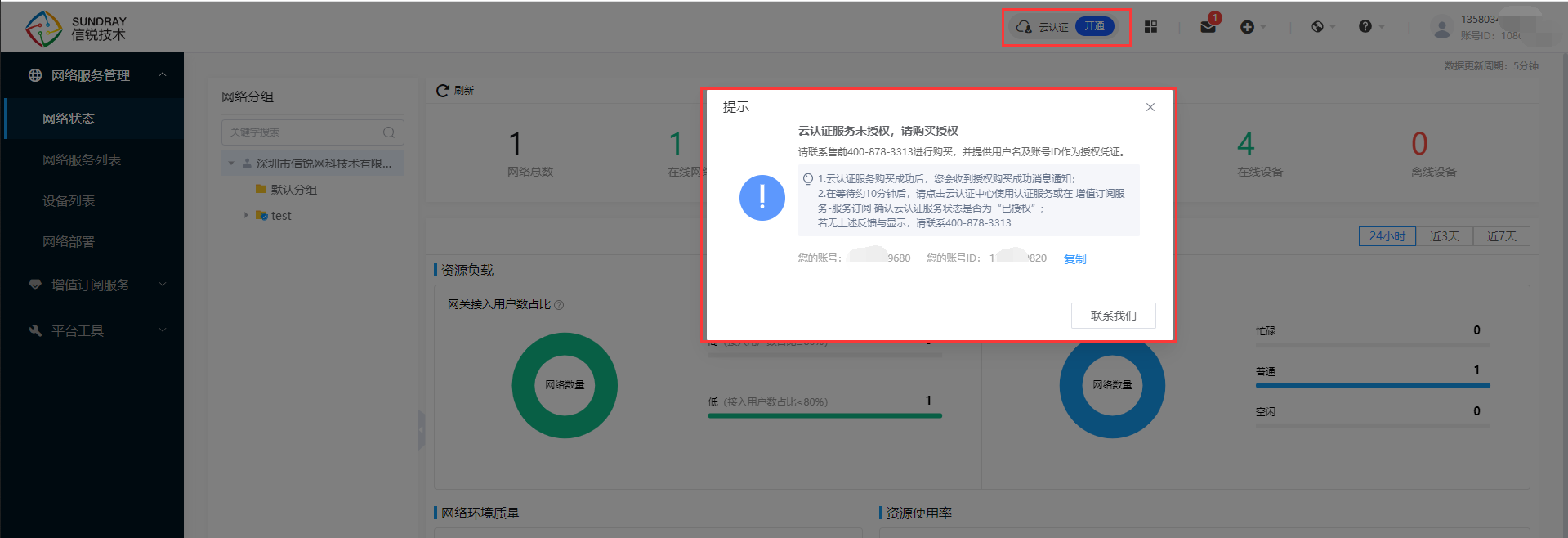This screenshot has width=1568, height=538.
Task: Open the globe language icon
Action: (x=1317, y=27)
